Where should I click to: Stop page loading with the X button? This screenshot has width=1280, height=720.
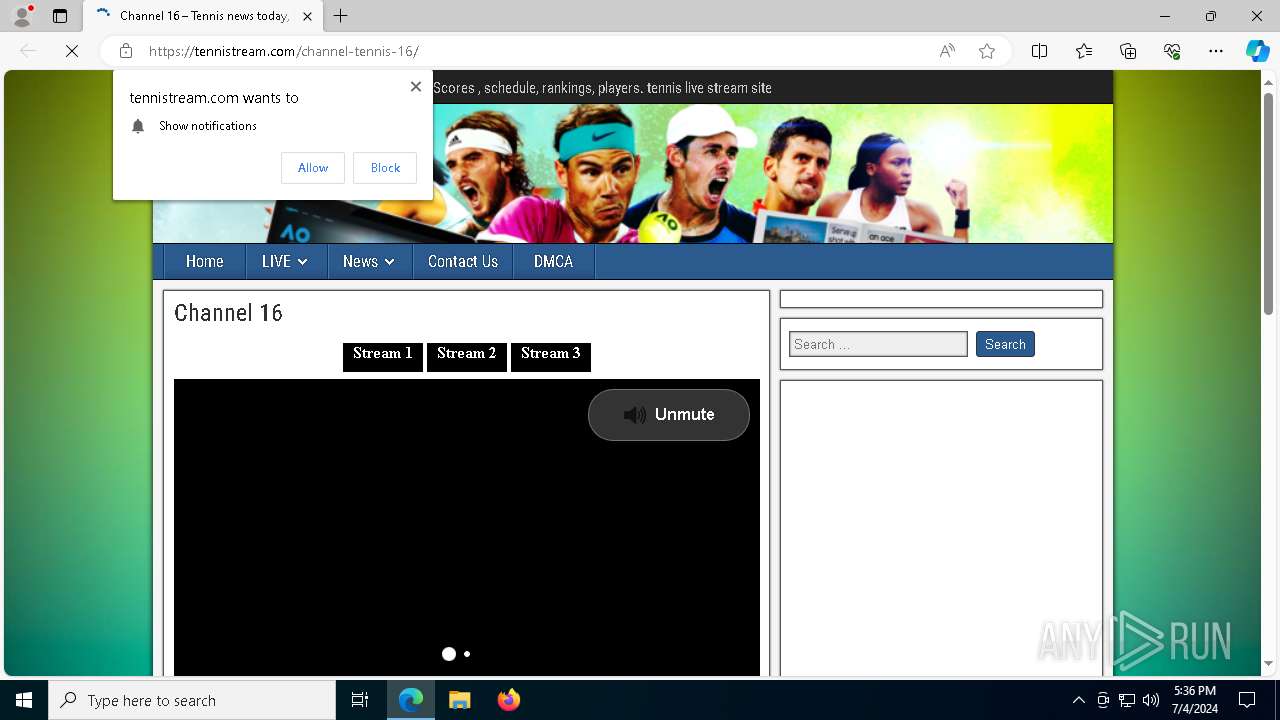[x=72, y=51]
